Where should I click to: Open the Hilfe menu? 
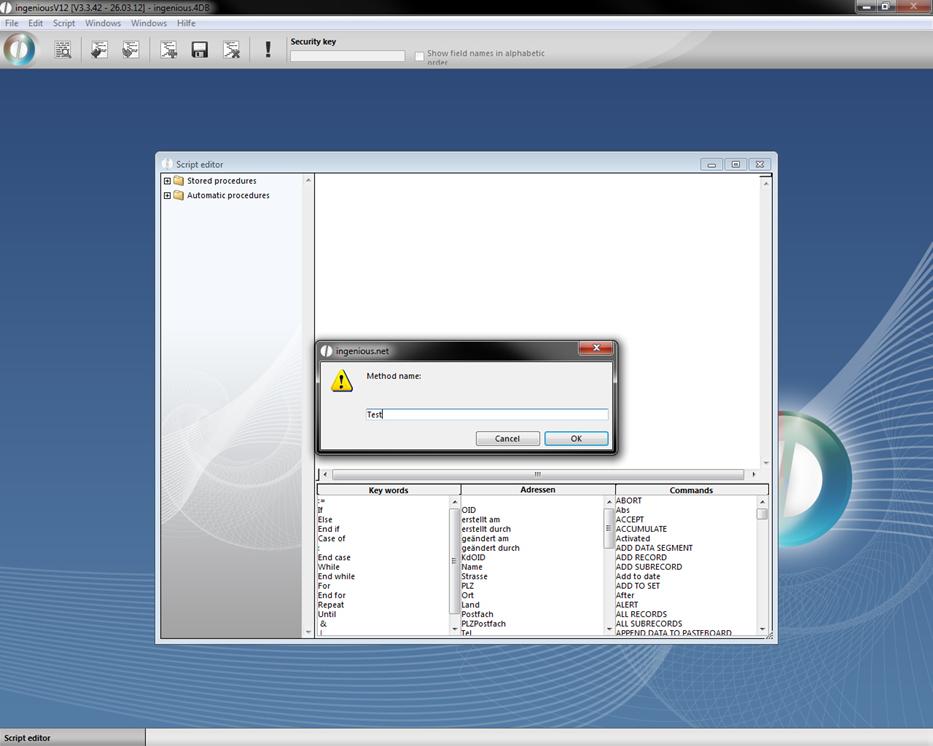click(x=186, y=23)
